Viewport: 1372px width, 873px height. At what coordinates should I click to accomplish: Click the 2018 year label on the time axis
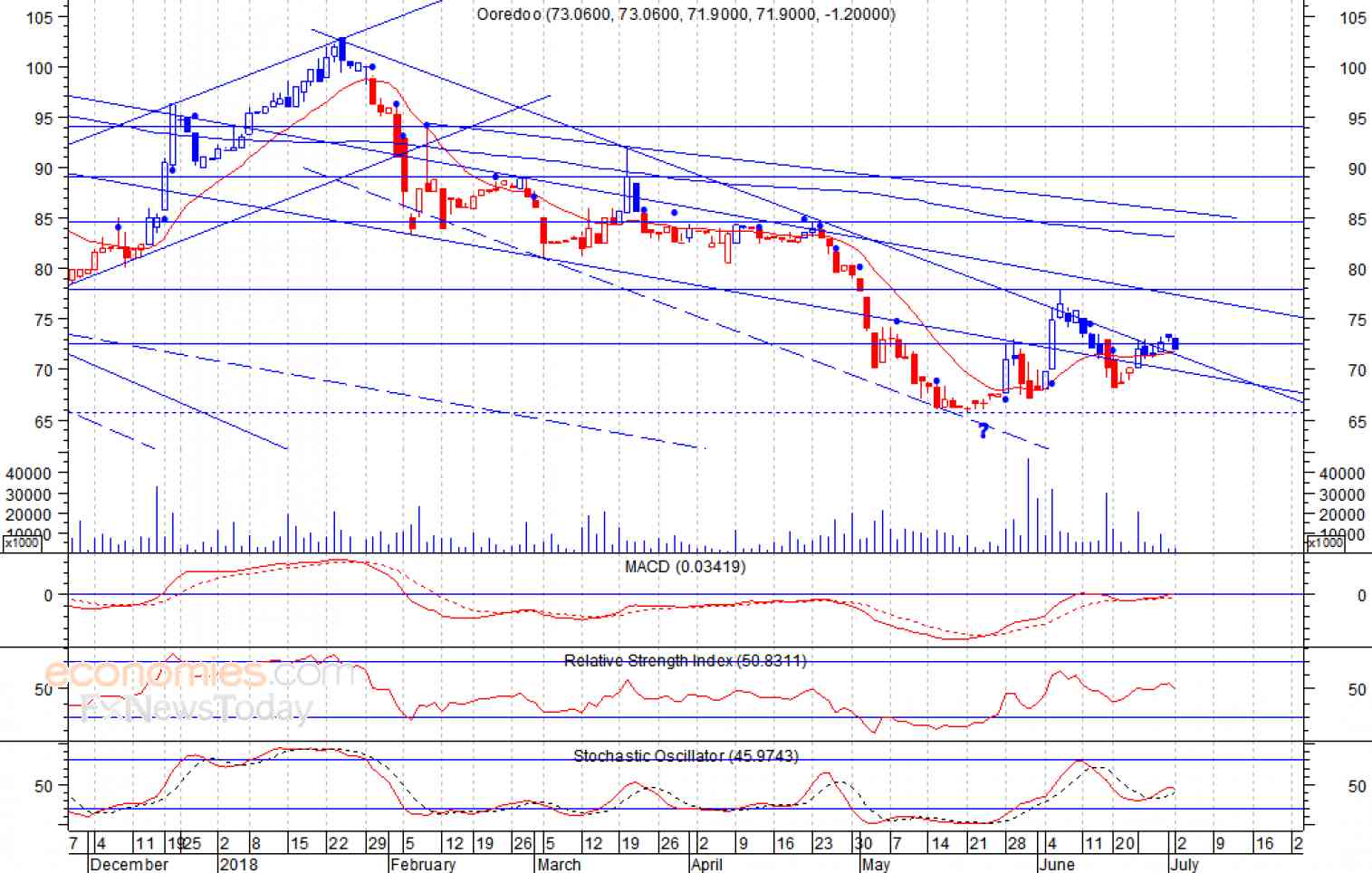239,864
